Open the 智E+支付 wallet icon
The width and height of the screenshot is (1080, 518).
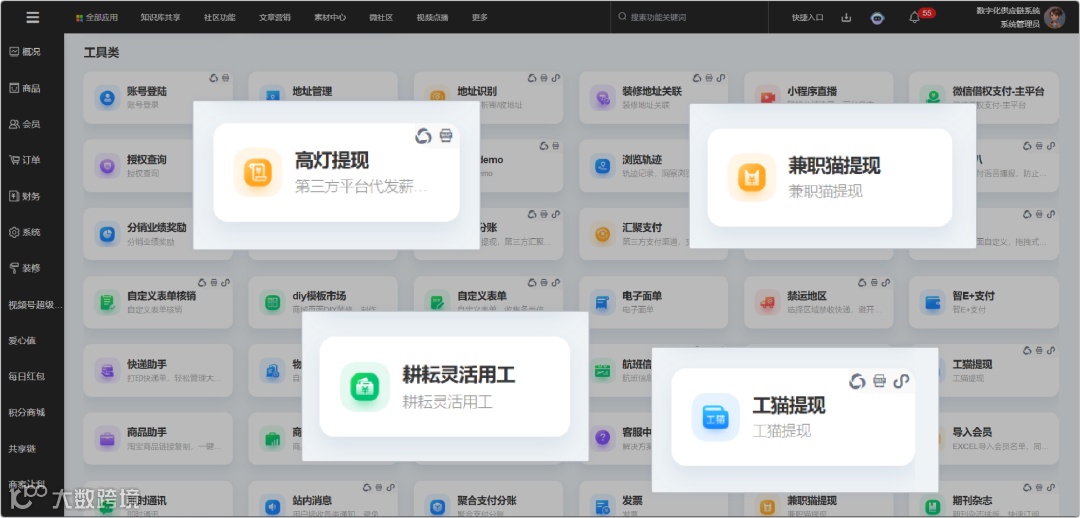pyautogui.click(x=933, y=302)
